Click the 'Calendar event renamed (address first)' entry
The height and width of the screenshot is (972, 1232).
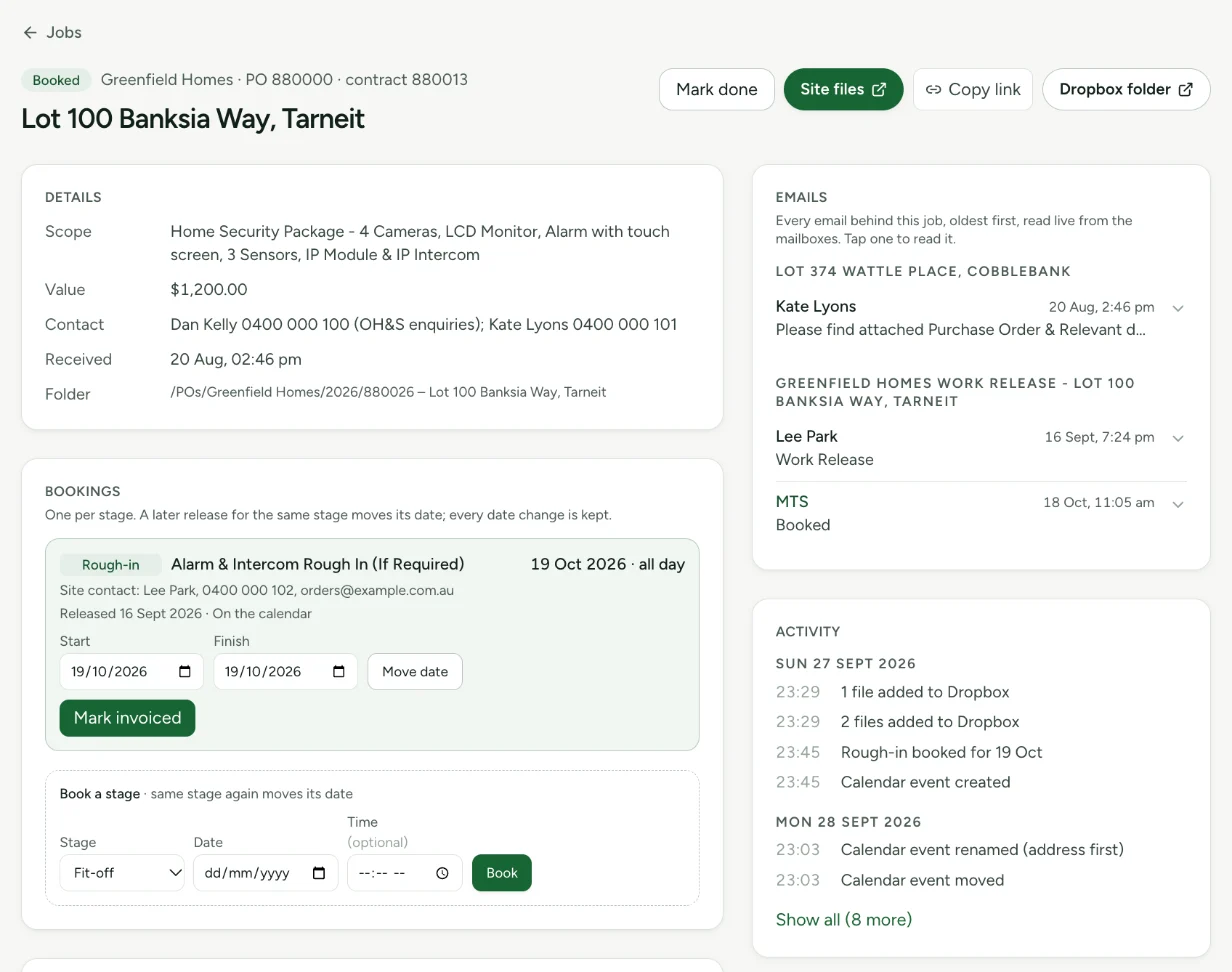[982, 850]
